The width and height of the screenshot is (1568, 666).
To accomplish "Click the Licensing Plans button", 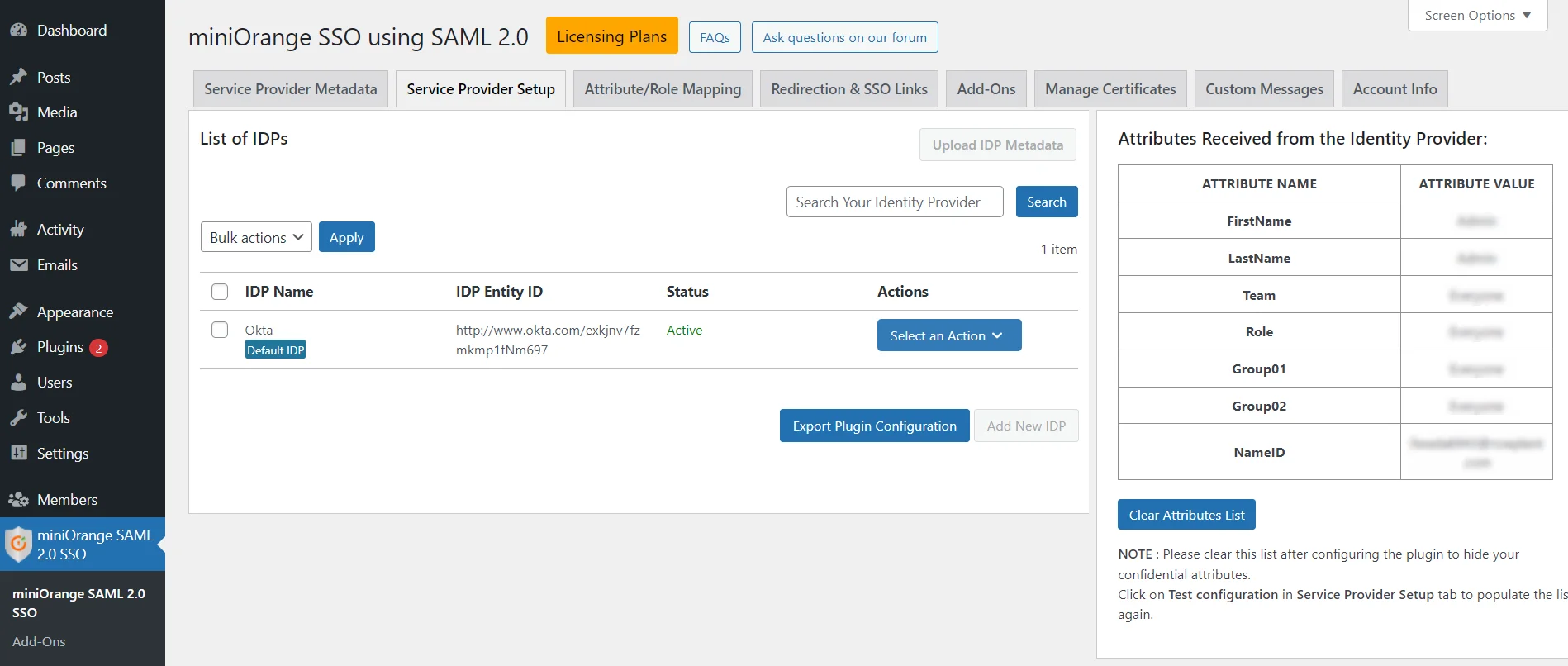I will [611, 36].
